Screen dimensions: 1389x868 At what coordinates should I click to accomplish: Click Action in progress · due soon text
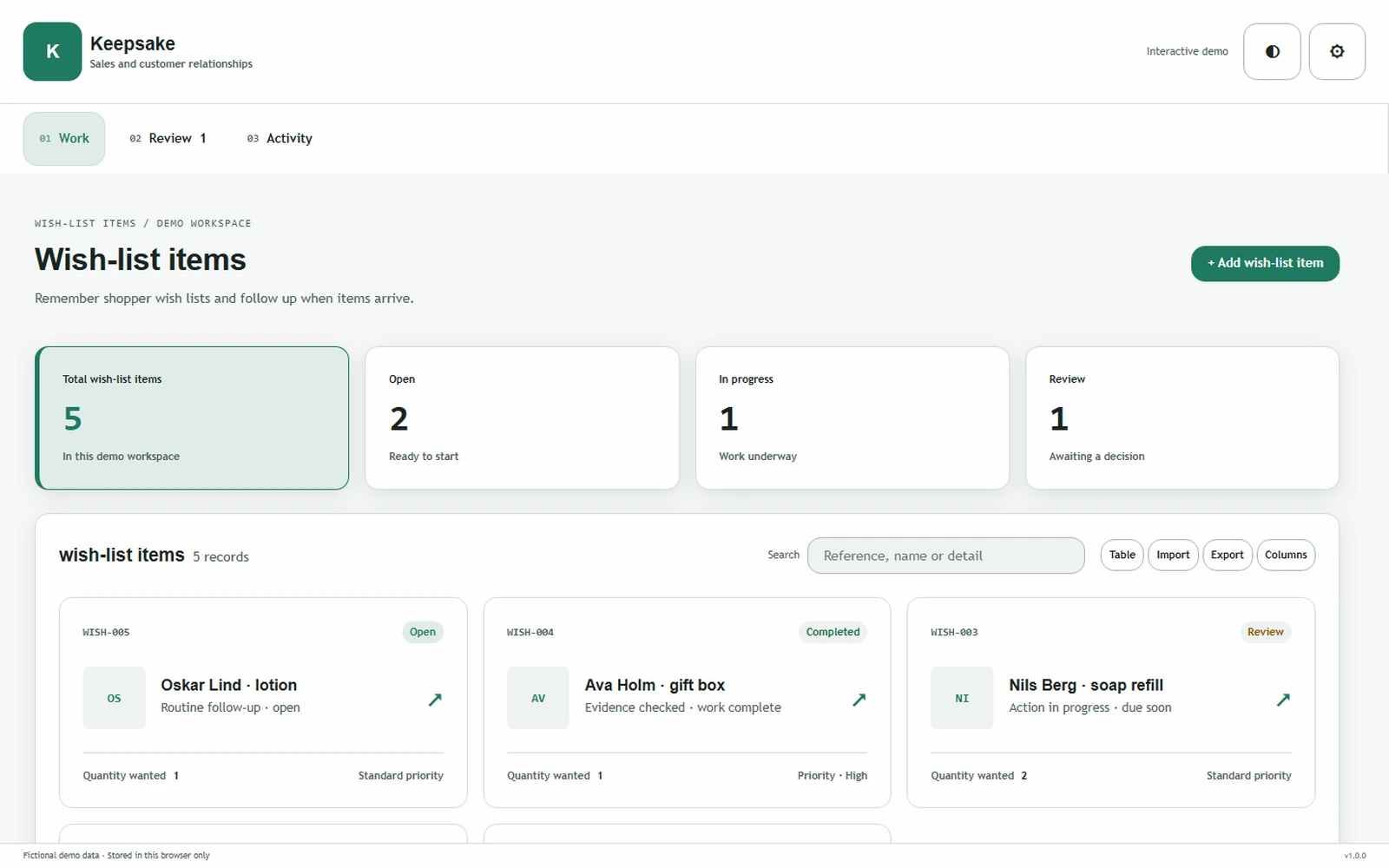1090,707
